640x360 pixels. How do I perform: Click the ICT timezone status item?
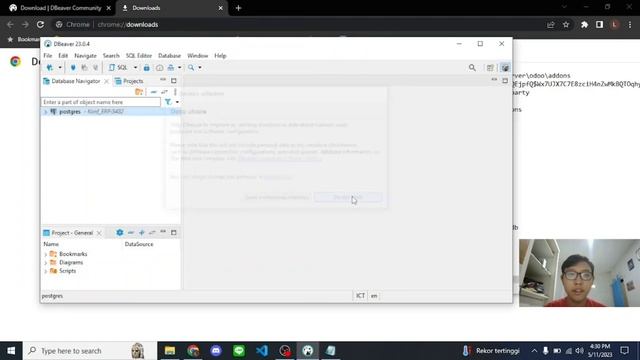point(360,296)
